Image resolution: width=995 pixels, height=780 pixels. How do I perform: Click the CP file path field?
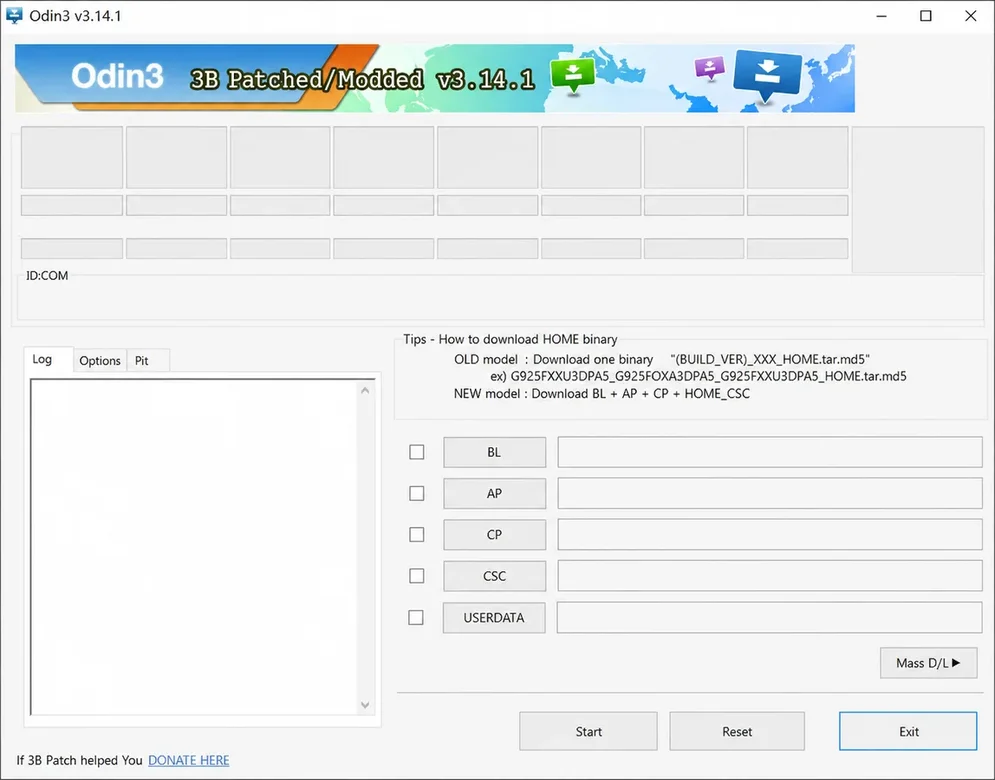coord(770,534)
